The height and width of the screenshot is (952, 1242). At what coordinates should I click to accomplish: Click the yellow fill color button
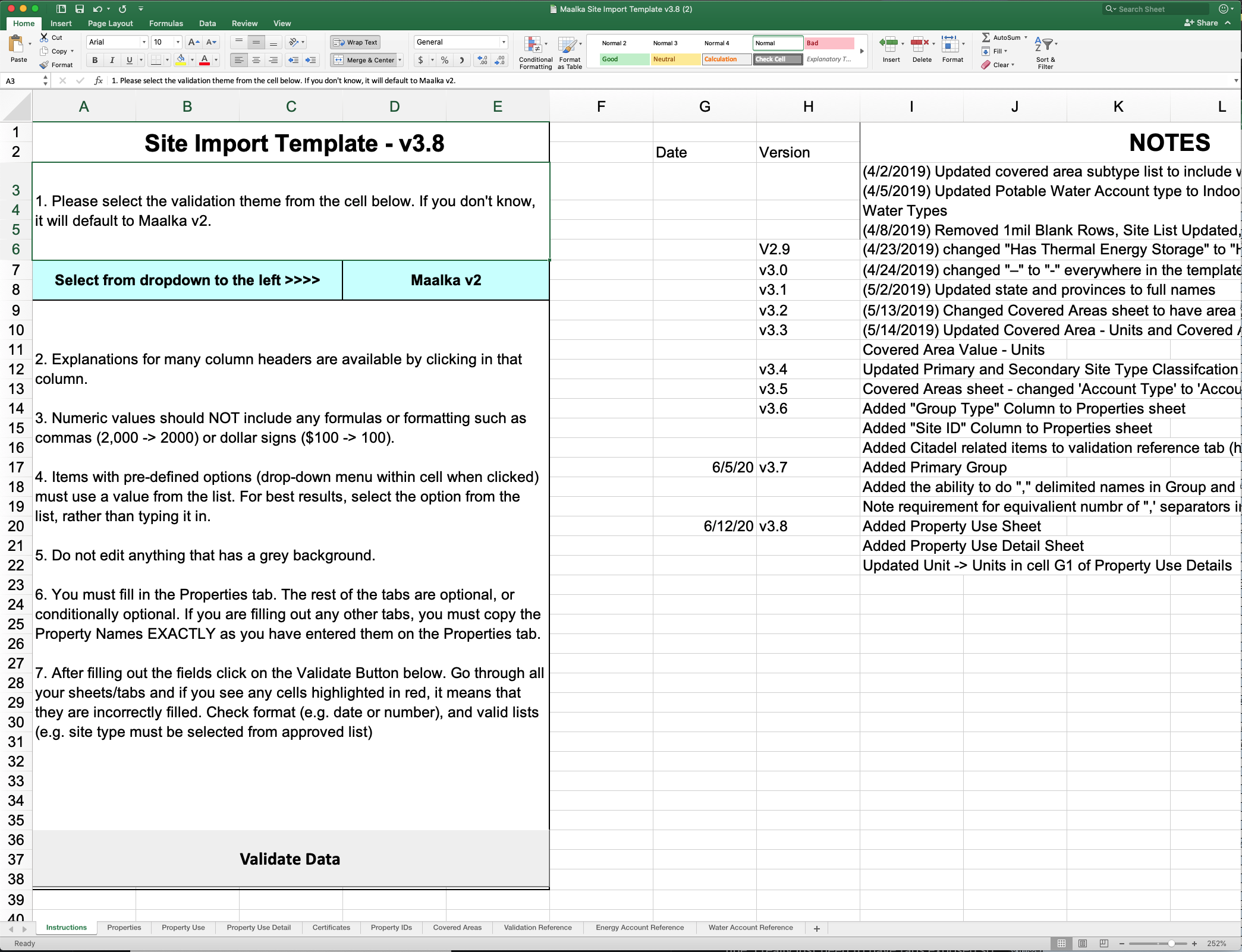pos(181,60)
